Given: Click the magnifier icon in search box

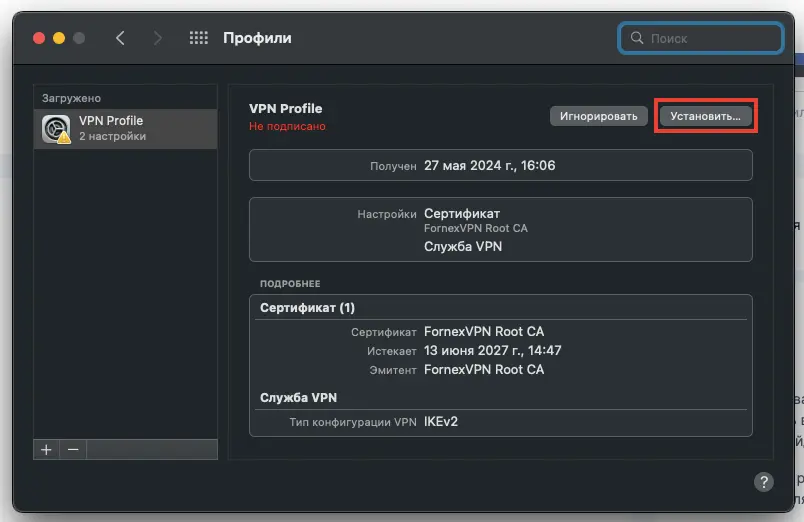Looking at the screenshot, I should click(637, 38).
